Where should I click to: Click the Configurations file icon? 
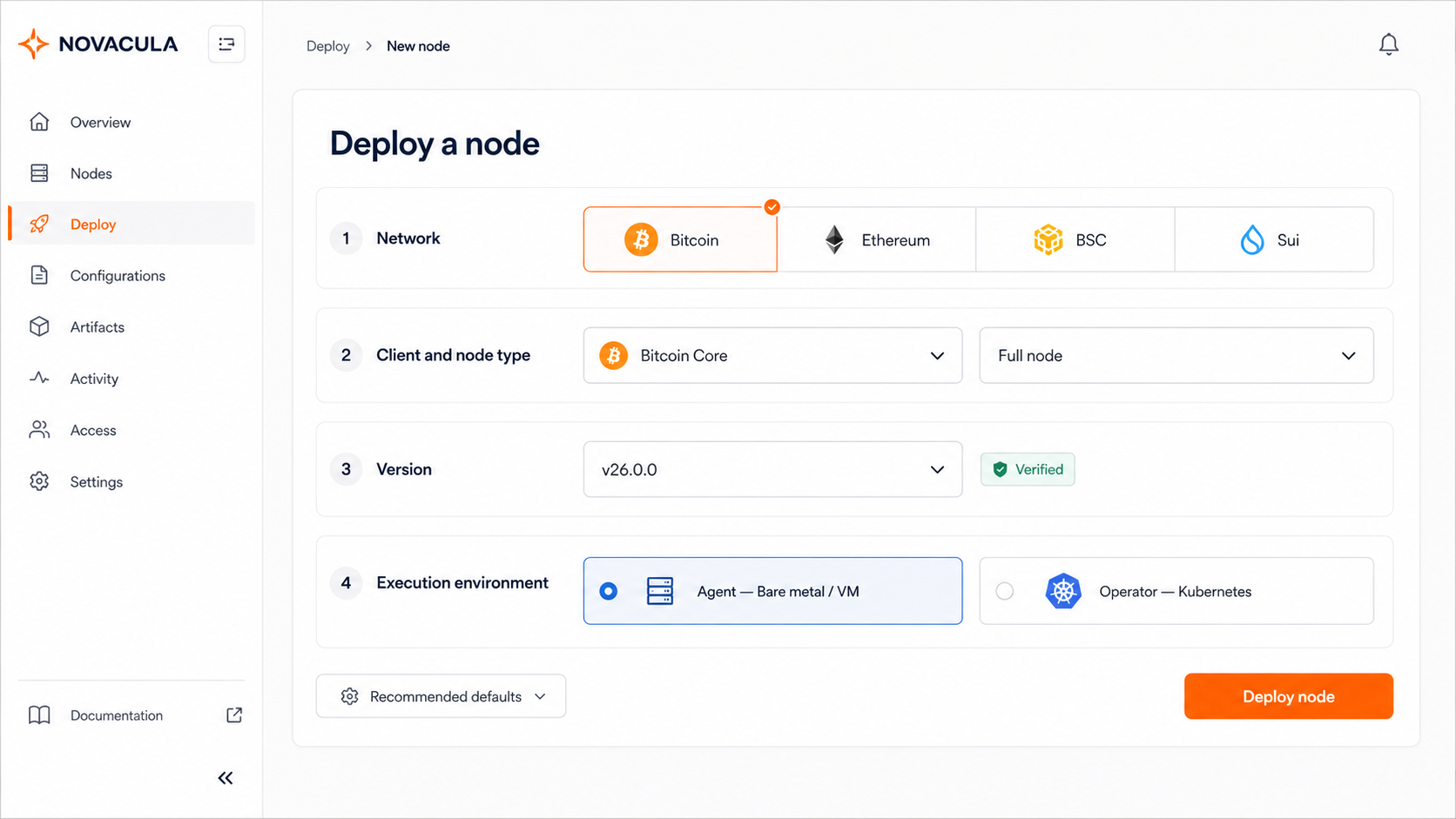pyautogui.click(x=39, y=276)
